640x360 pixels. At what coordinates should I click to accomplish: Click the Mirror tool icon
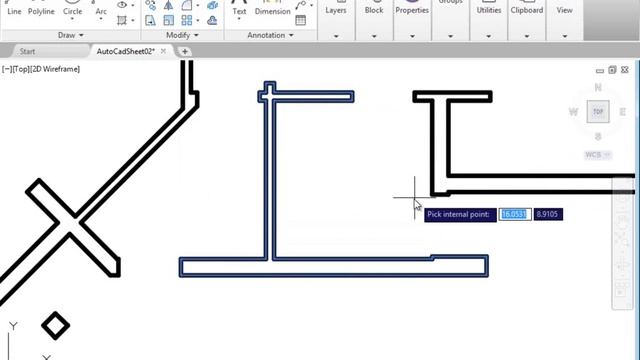pyautogui.click(x=168, y=5)
